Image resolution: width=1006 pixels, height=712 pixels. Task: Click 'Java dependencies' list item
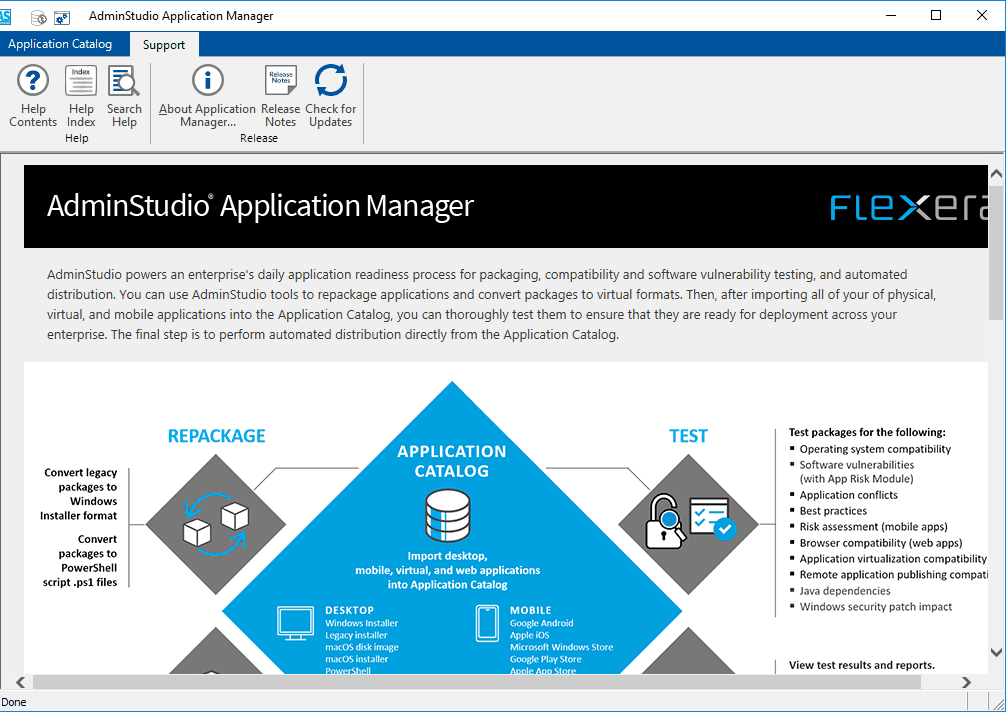845,591
